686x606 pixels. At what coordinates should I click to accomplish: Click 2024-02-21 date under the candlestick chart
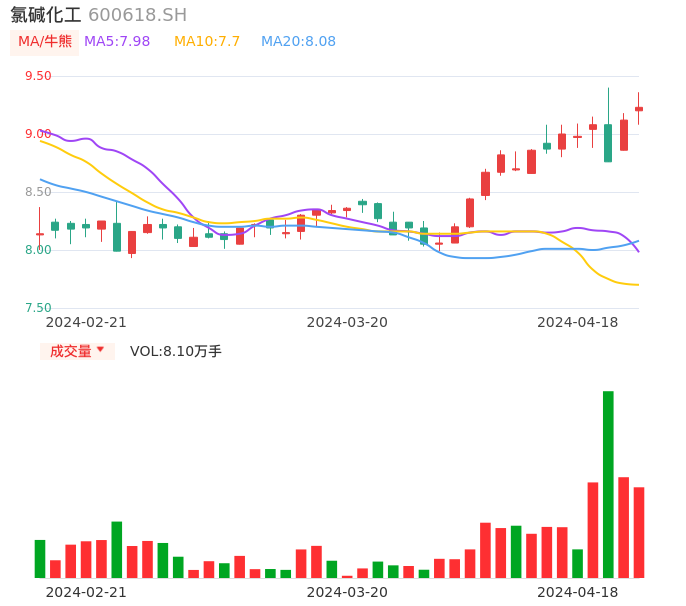tap(86, 322)
